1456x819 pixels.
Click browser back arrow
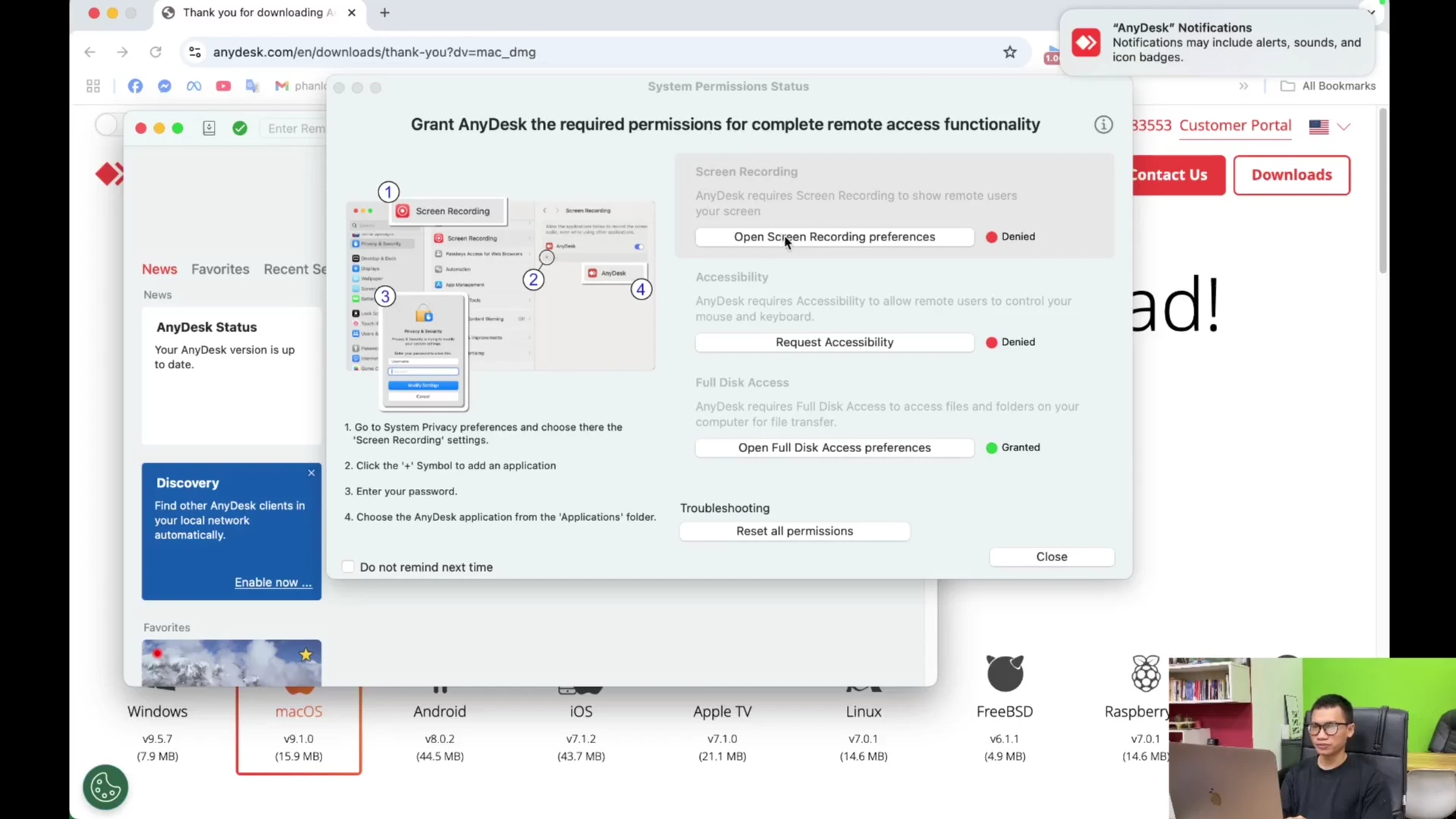point(89,52)
